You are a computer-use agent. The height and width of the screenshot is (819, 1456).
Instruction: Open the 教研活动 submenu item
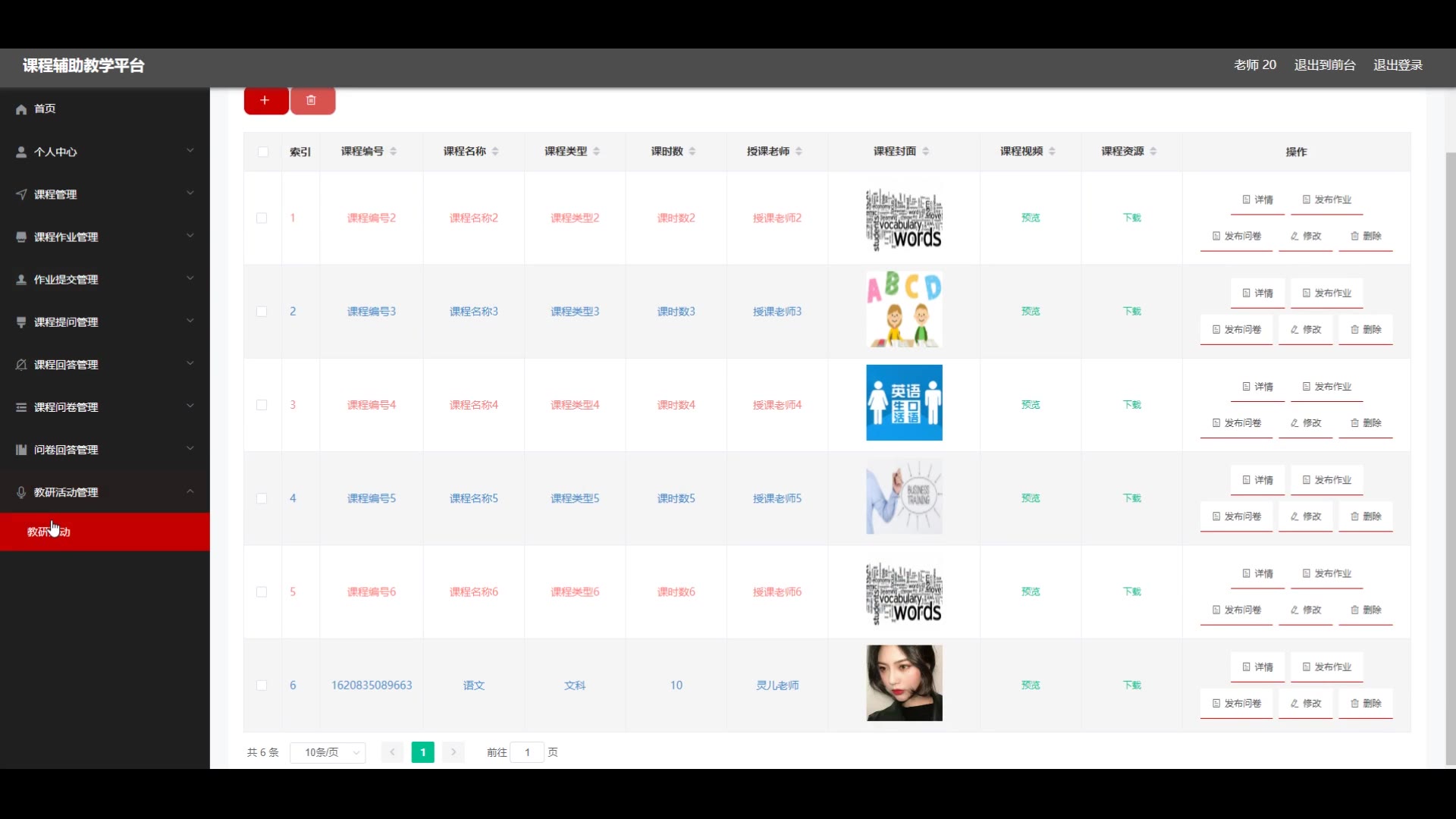[x=49, y=532]
